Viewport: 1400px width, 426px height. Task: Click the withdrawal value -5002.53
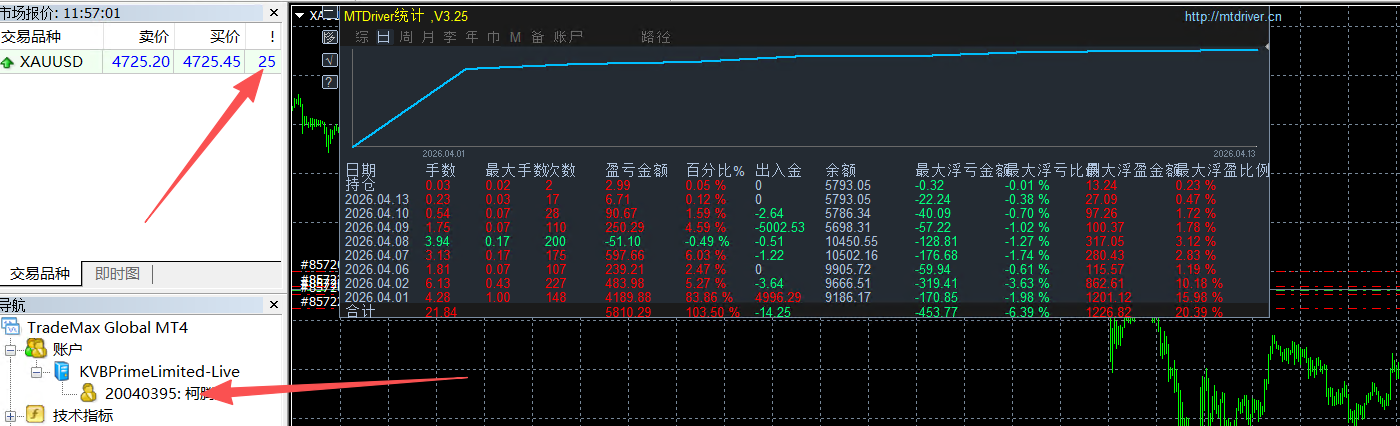[x=780, y=227]
